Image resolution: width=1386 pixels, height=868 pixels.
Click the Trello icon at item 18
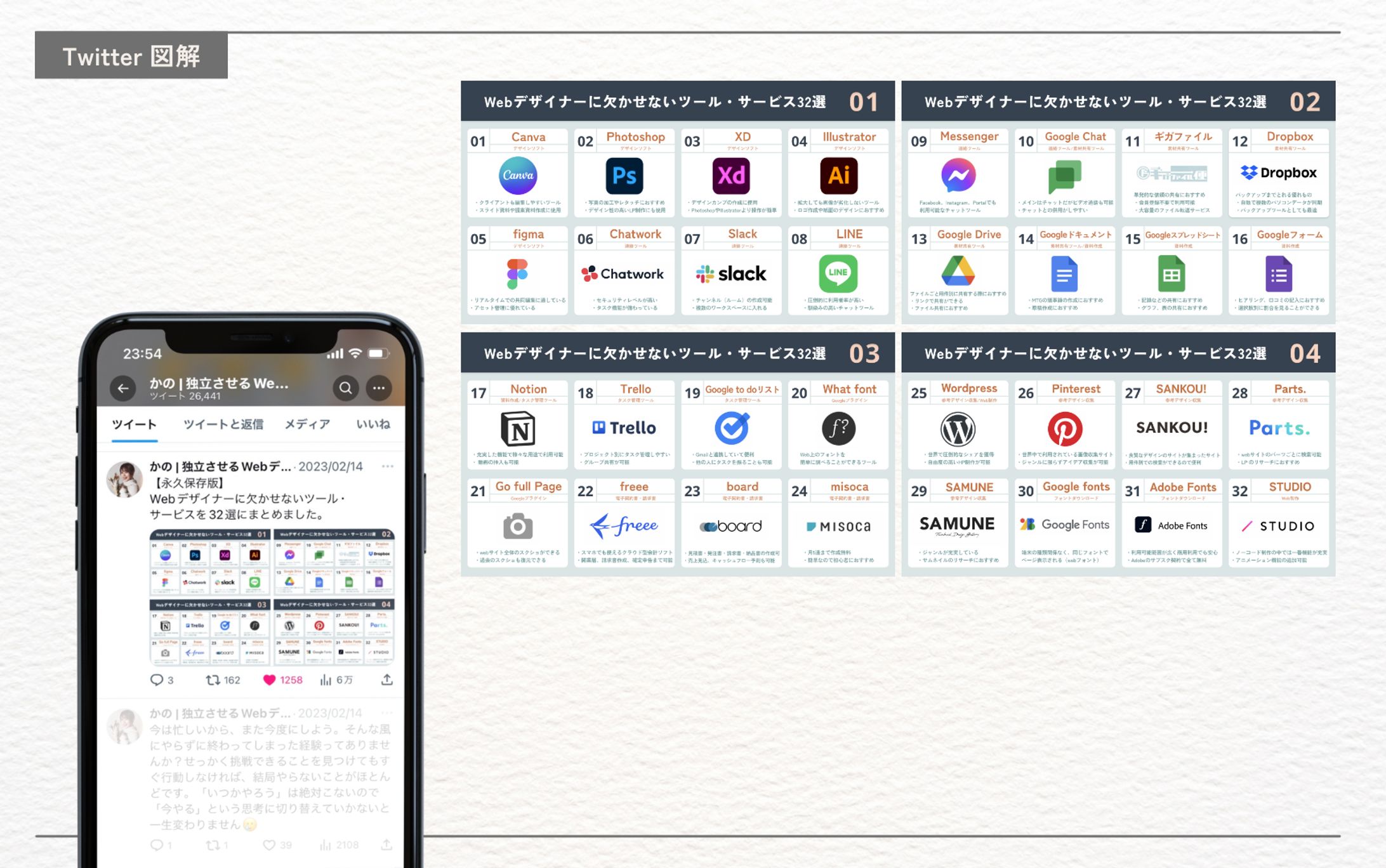[625, 429]
